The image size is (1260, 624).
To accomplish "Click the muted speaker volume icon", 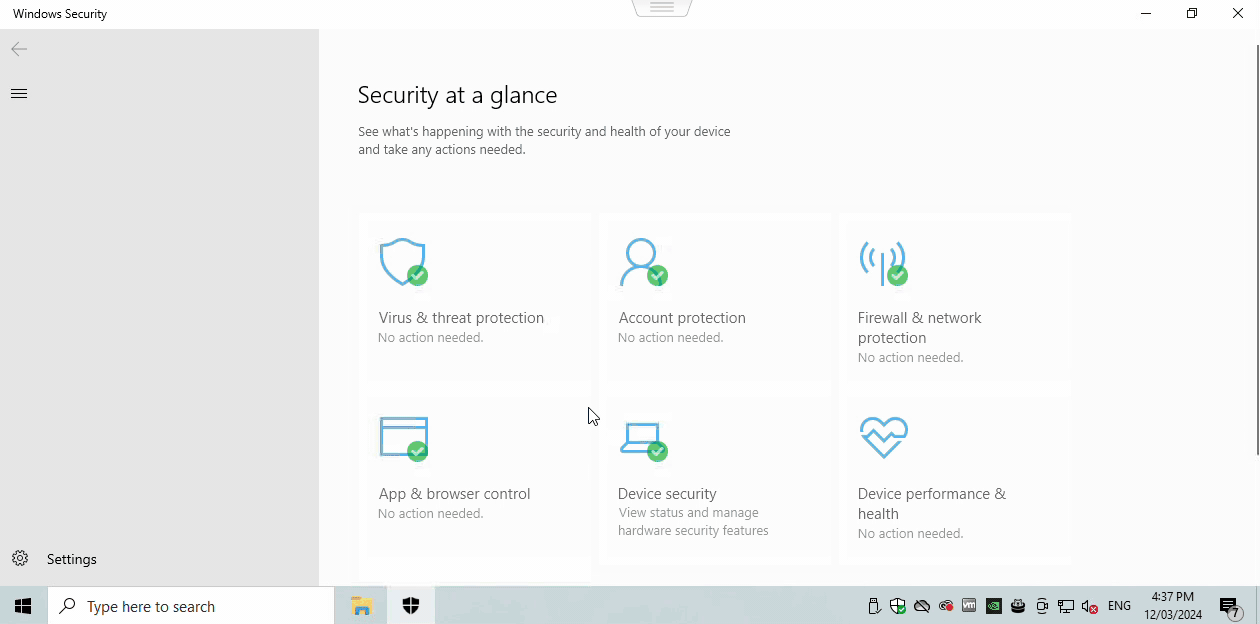I will 1090,606.
